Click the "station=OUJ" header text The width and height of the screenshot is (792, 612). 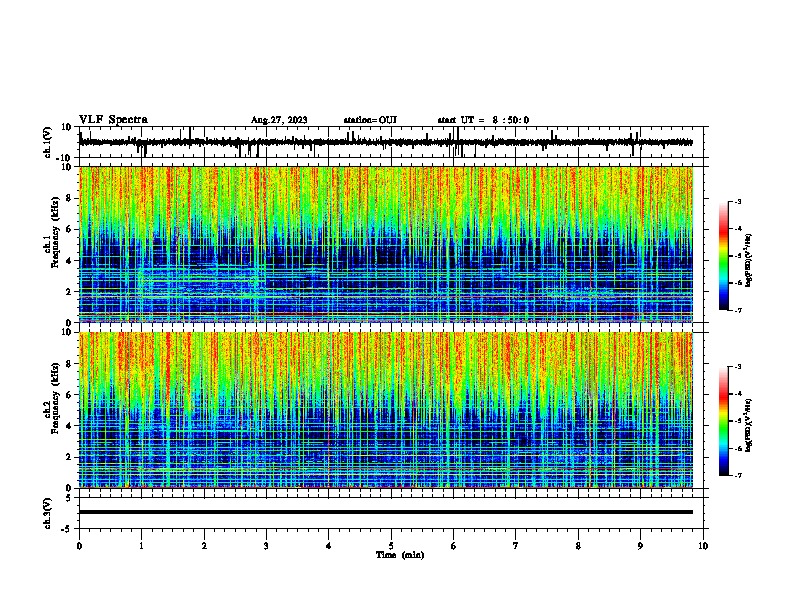click(370, 120)
